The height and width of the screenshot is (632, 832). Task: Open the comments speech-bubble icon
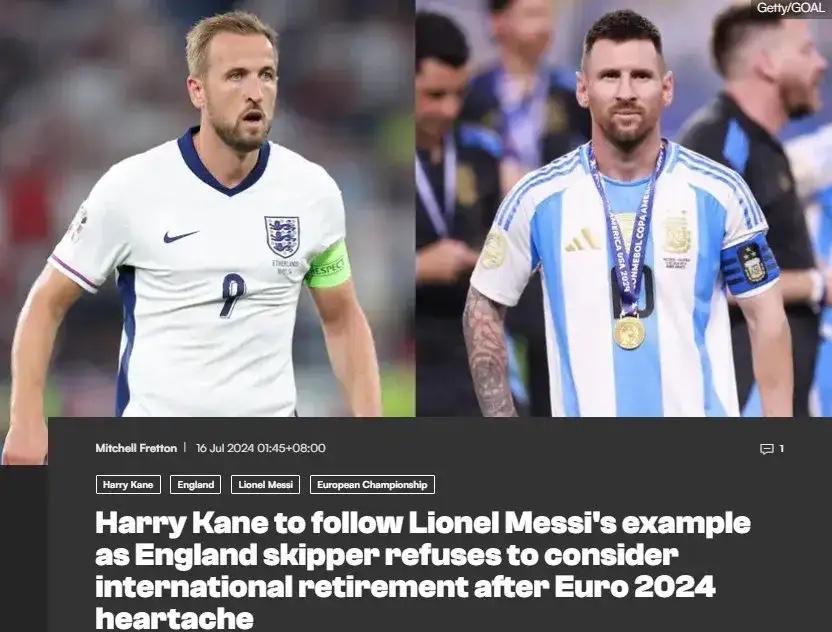(x=767, y=449)
